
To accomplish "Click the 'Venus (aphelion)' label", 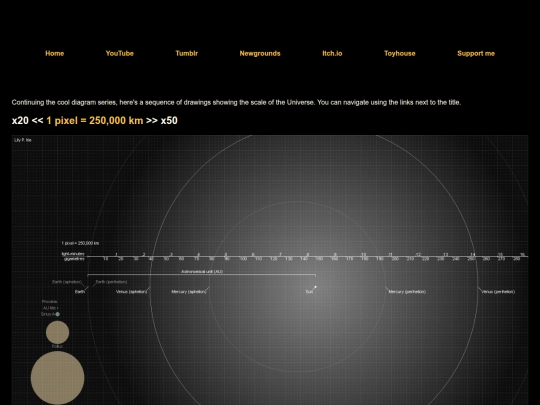I will pyautogui.click(x=132, y=292).
